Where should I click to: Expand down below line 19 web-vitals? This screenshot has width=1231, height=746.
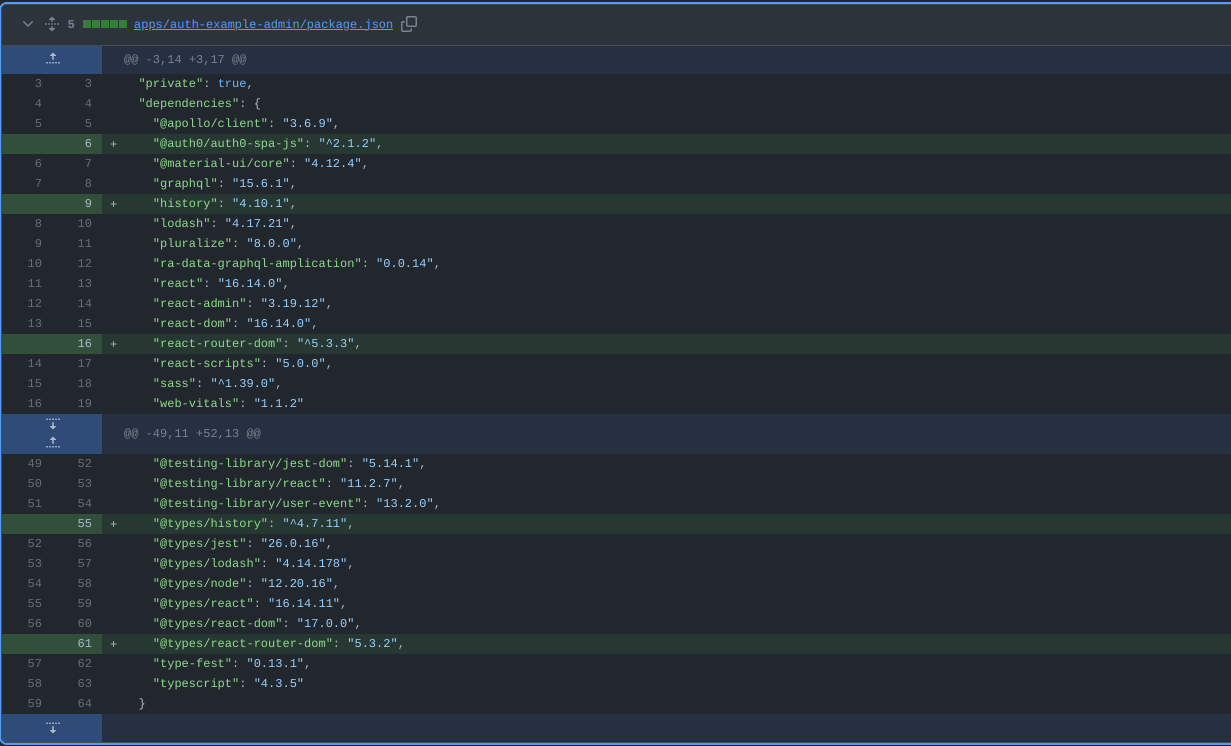click(x=52, y=424)
